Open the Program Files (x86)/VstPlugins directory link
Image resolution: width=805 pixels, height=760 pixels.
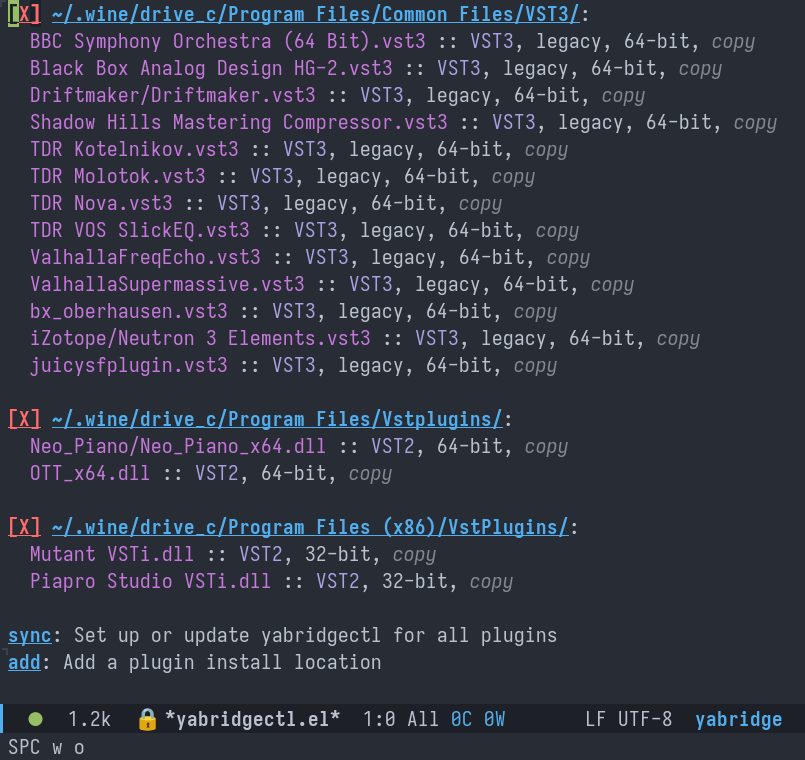point(309,527)
